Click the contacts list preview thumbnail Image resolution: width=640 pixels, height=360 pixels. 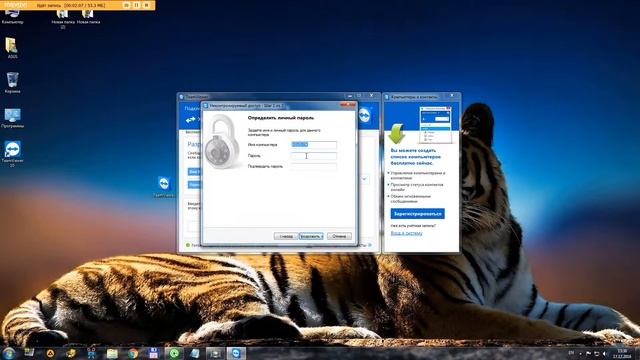click(x=436, y=124)
